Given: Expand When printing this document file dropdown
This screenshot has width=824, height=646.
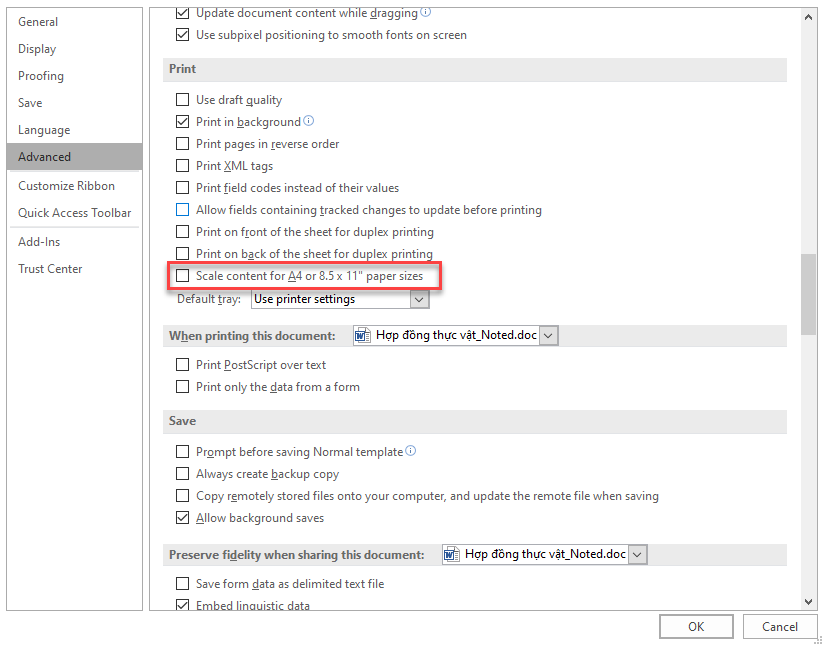Looking at the screenshot, I should click(x=548, y=335).
